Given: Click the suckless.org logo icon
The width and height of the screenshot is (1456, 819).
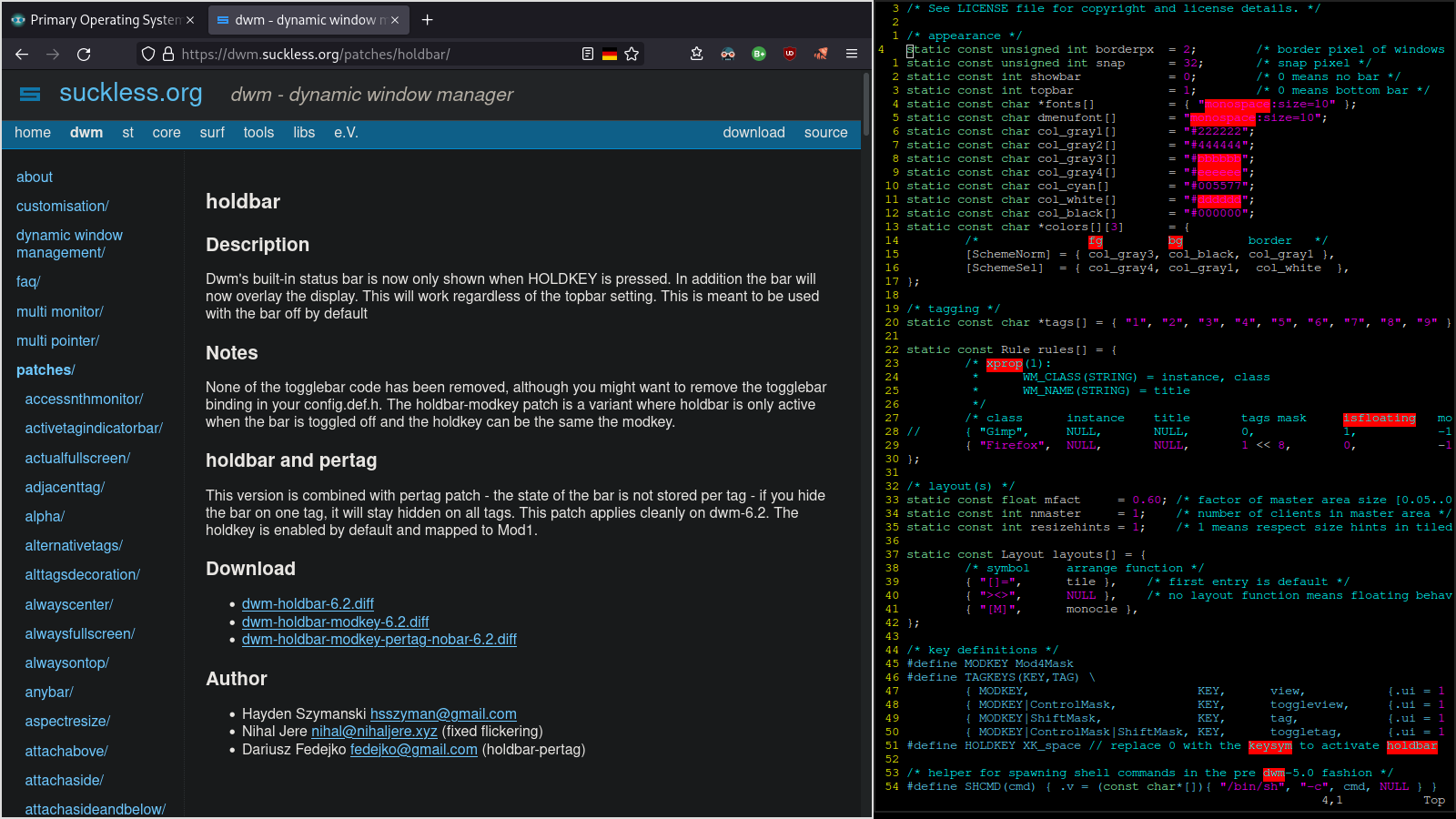Looking at the screenshot, I should click(30, 94).
